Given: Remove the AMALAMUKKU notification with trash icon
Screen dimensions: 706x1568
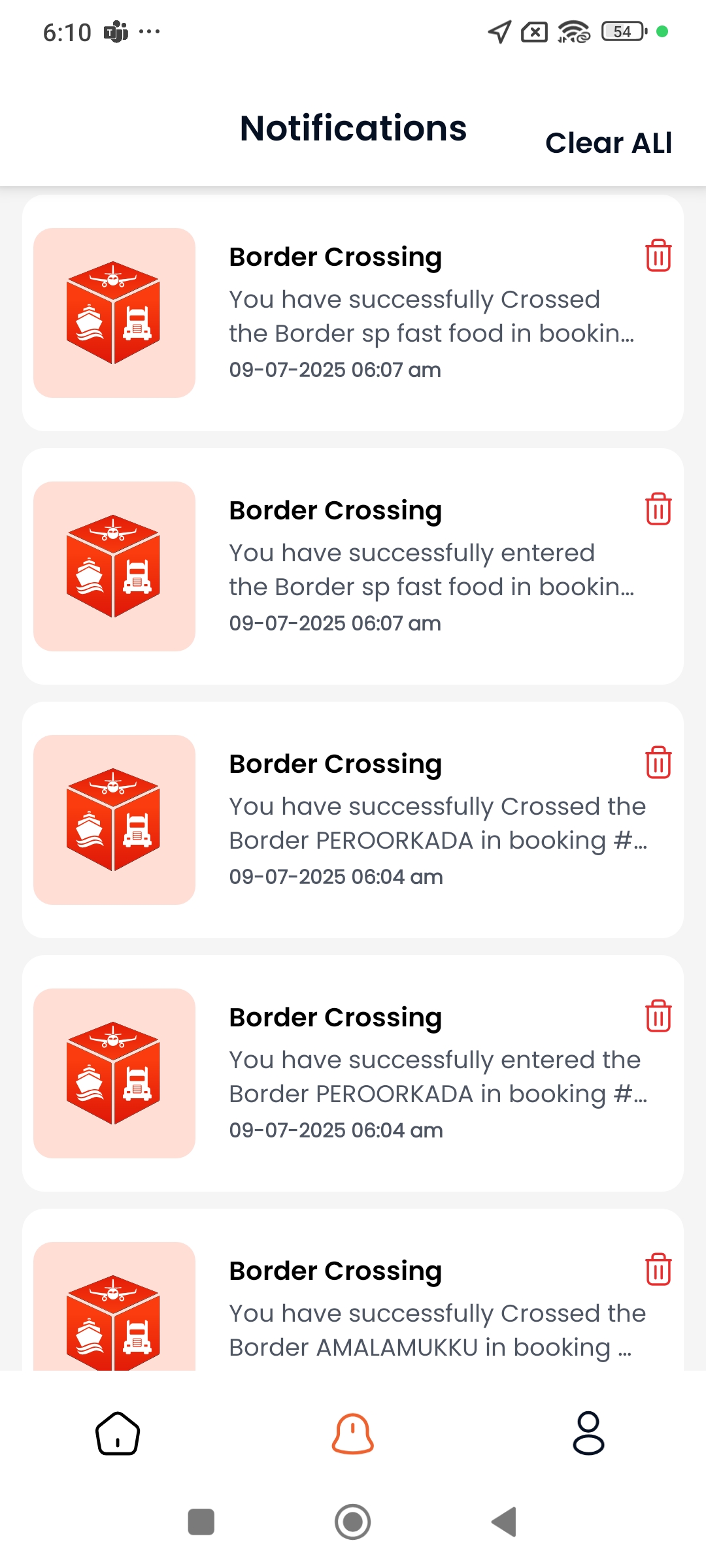Looking at the screenshot, I should pos(658,1269).
